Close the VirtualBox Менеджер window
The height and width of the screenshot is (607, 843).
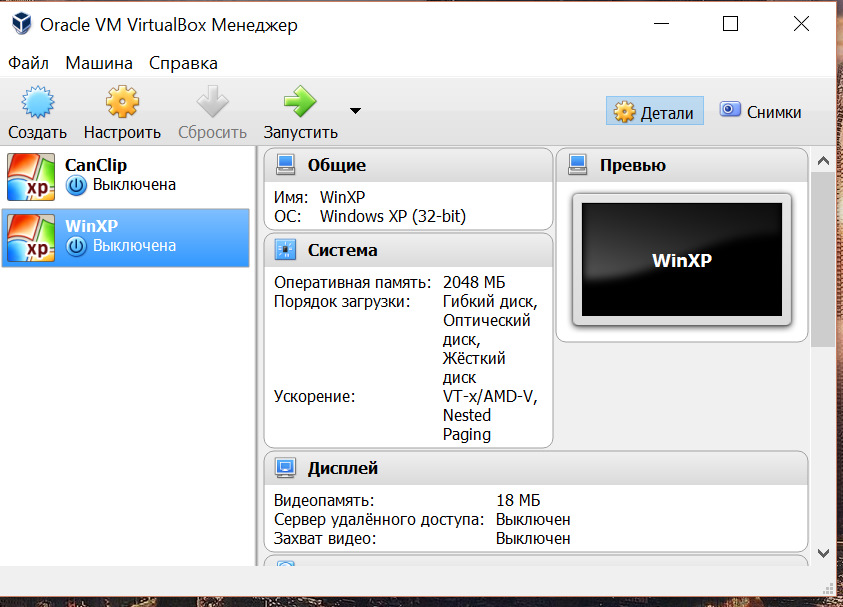[x=801, y=24]
